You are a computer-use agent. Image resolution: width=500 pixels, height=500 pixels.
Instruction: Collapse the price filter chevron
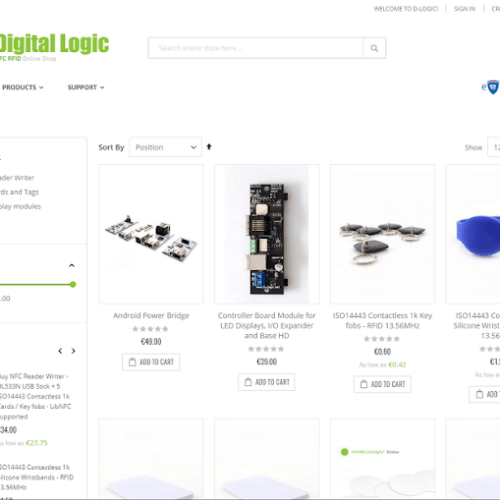point(72,265)
